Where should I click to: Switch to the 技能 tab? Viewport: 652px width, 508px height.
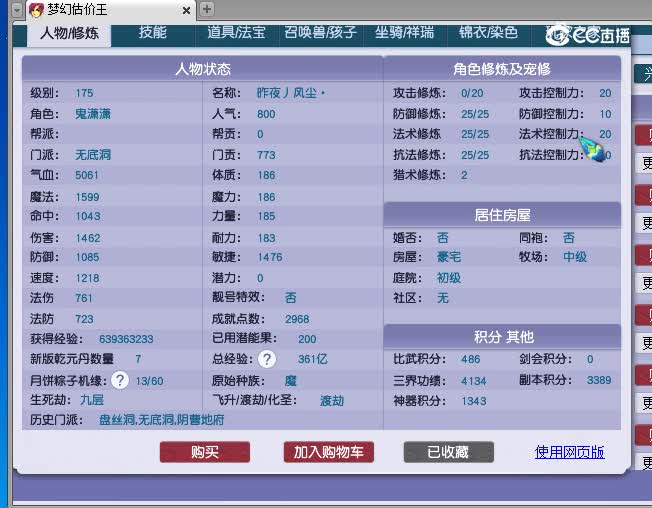coord(153,32)
